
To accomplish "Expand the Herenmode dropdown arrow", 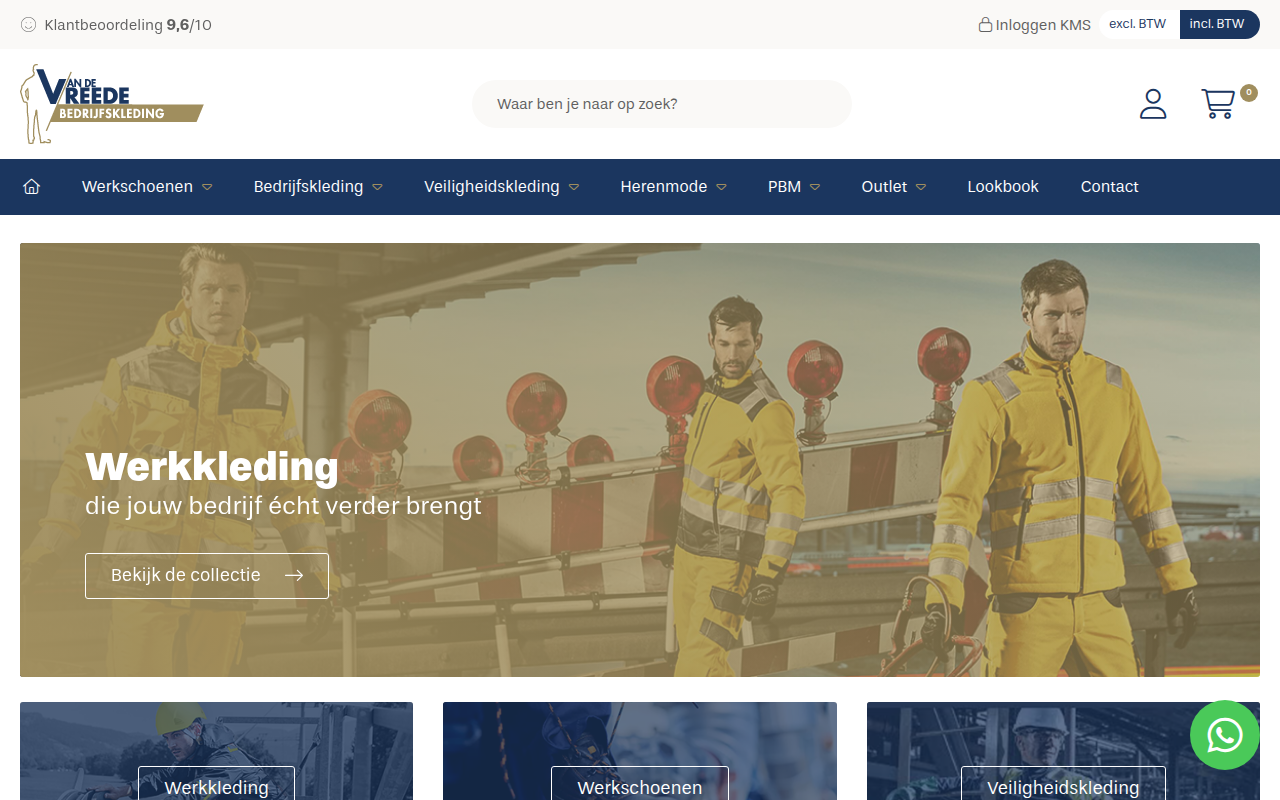I will click(x=721, y=187).
